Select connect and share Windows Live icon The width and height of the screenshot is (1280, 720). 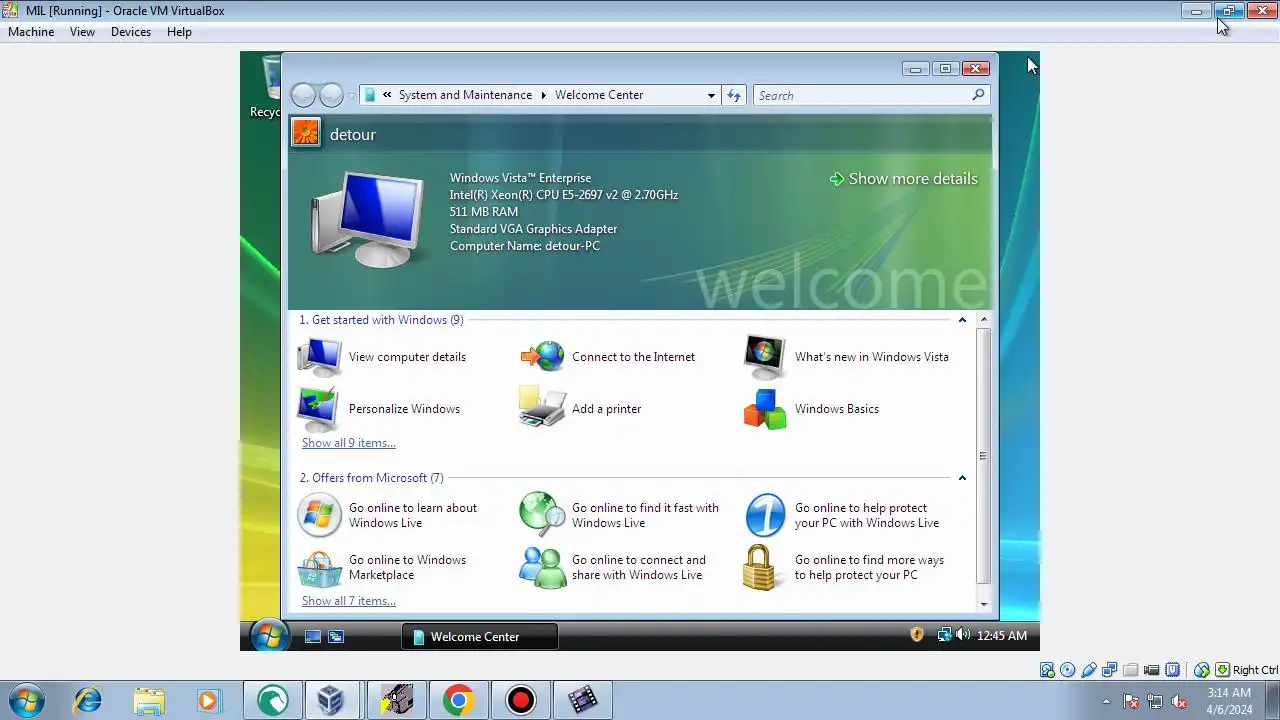(543, 567)
